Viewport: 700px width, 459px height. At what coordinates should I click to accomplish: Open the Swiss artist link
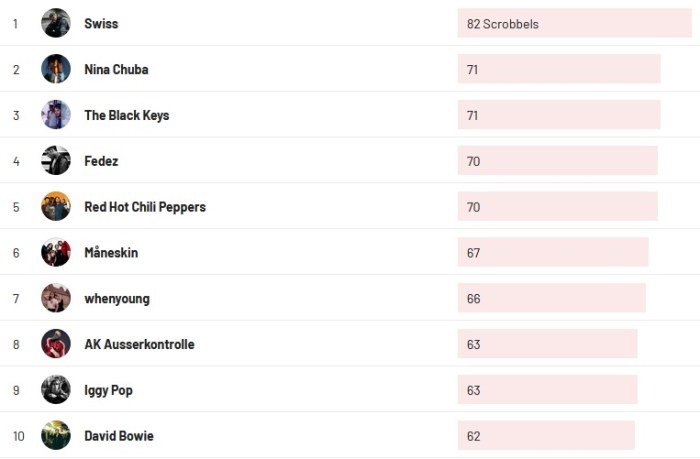pos(101,23)
